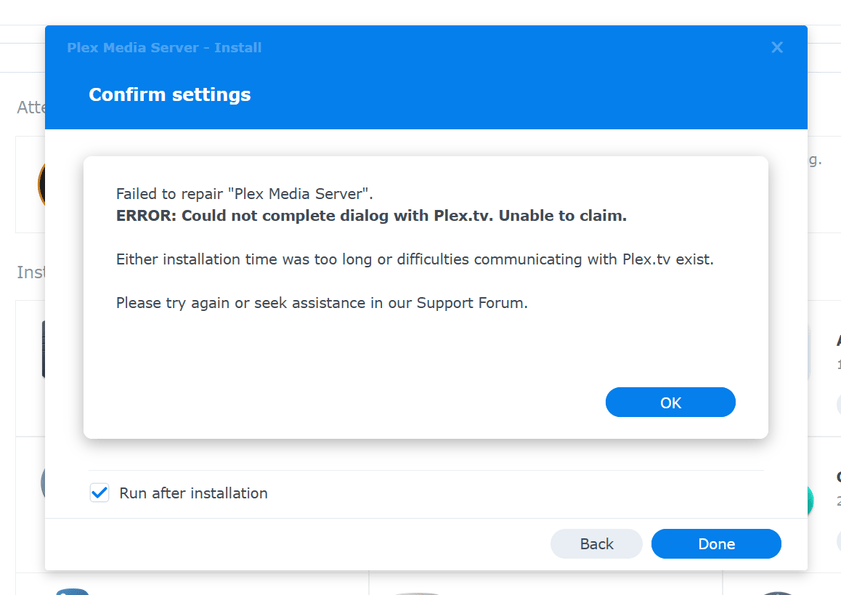Click the teal package icon at right edge

tap(810, 500)
